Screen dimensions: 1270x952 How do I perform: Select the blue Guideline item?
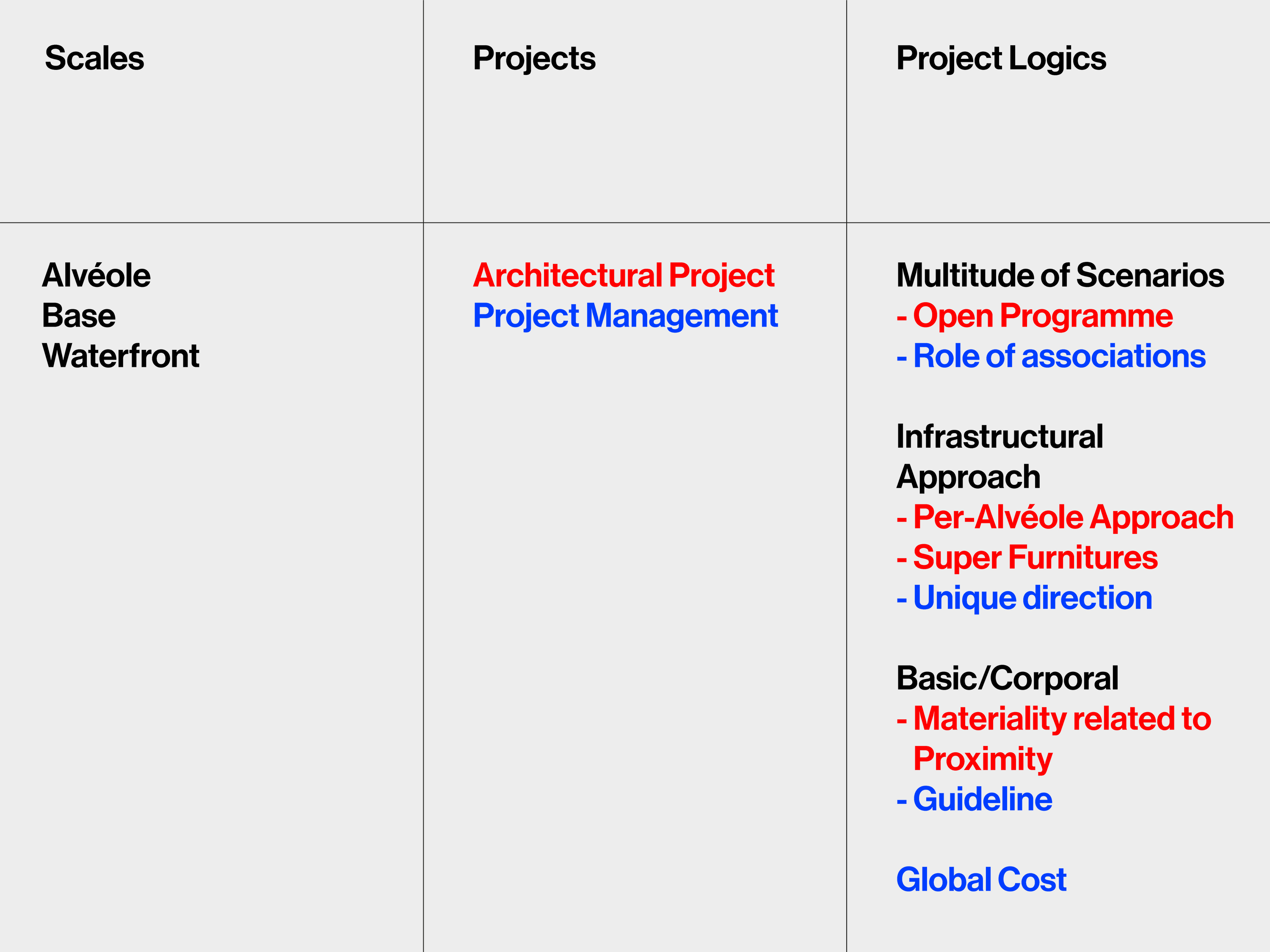[975, 799]
